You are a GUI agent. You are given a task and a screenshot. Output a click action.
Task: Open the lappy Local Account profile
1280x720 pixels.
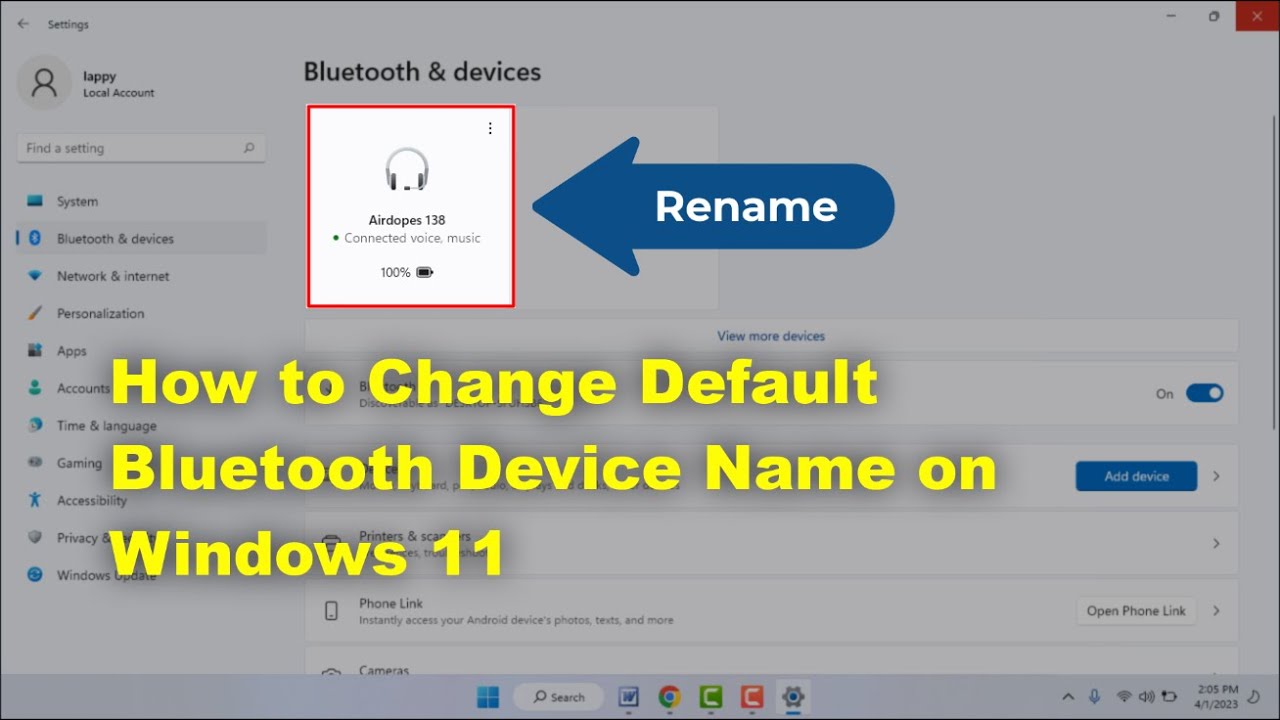click(x=88, y=83)
